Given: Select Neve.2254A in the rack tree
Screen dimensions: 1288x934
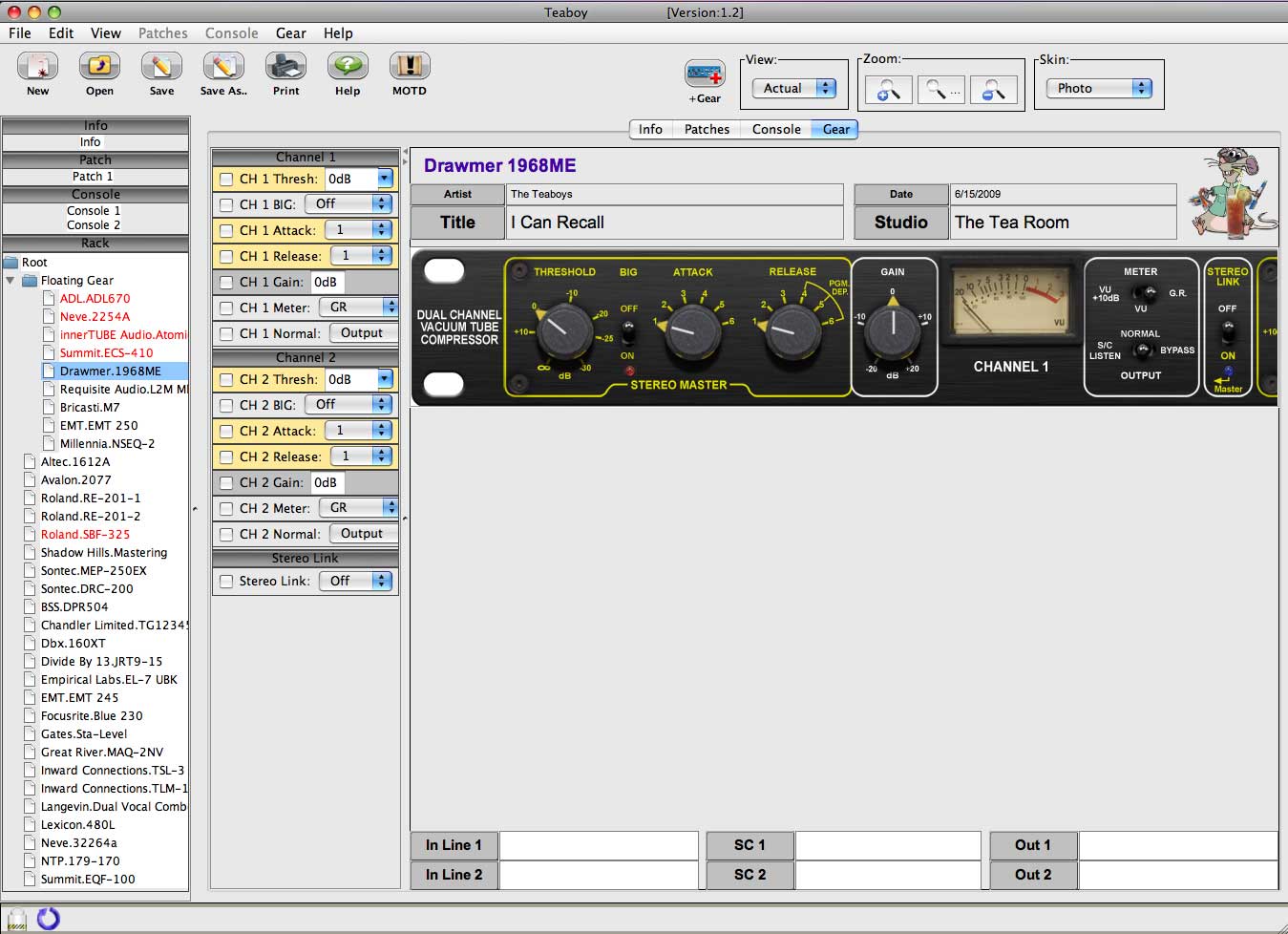Looking at the screenshot, I should point(95,316).
